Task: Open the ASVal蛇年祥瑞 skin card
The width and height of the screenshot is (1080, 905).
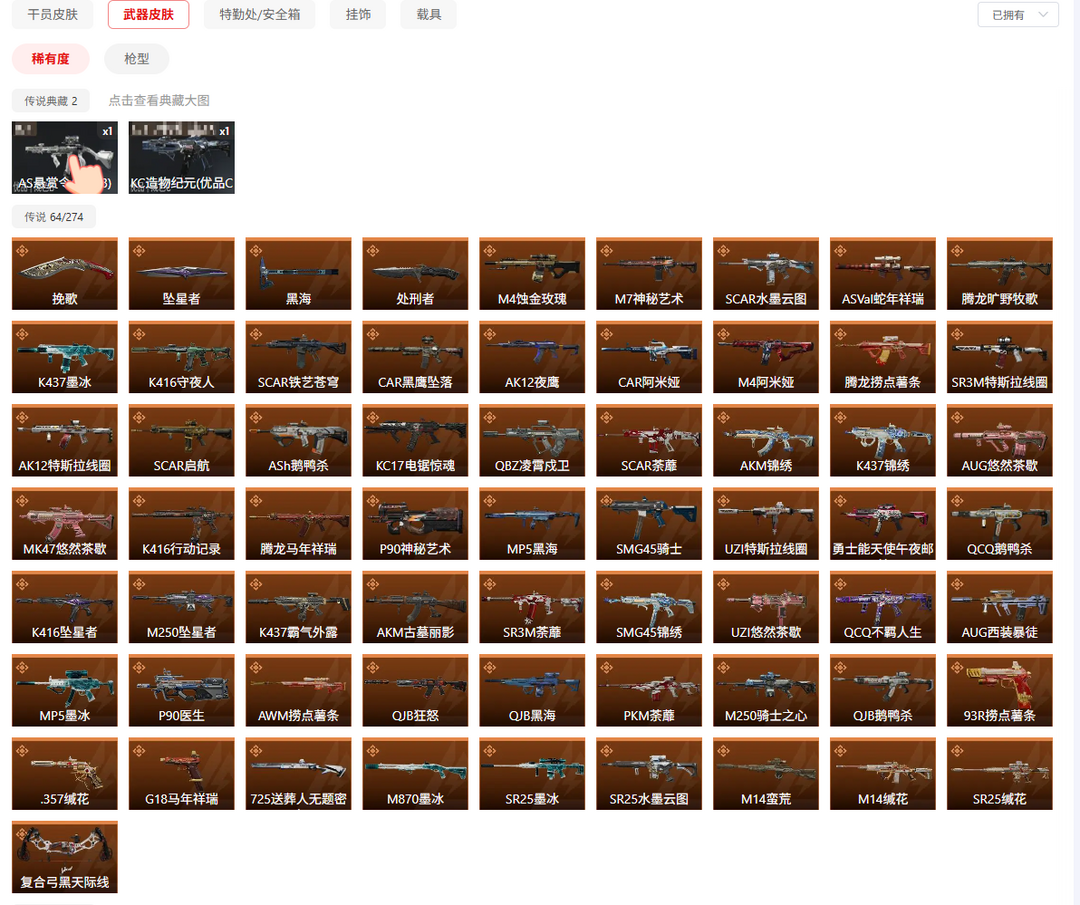Action: click(883, 273)
